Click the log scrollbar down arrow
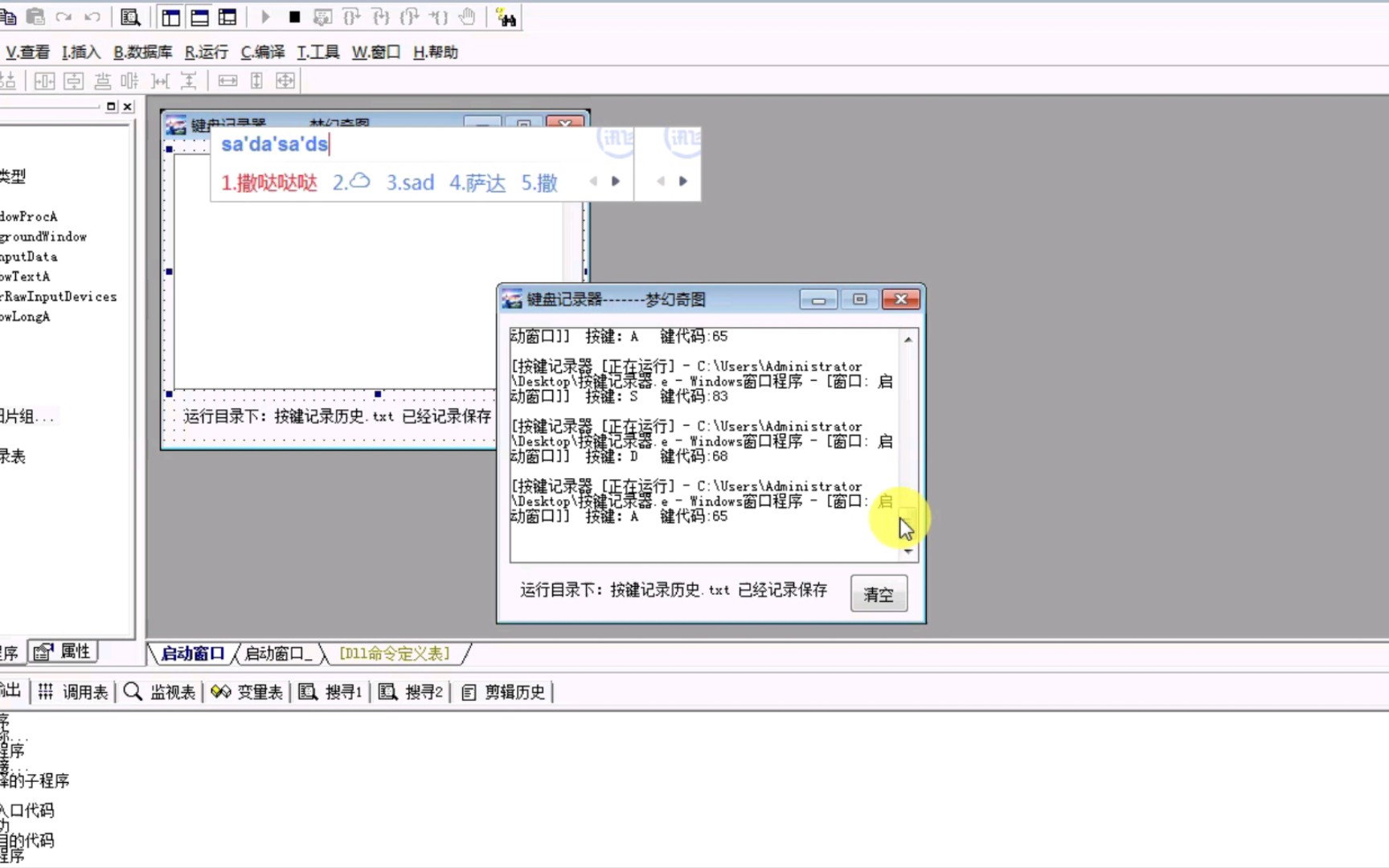1389x868 pixels. point(908,551)
